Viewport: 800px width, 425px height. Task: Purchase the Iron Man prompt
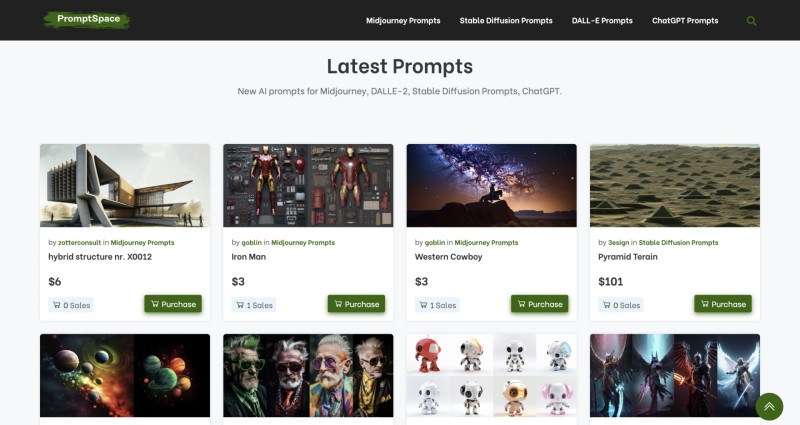[356, 304]
